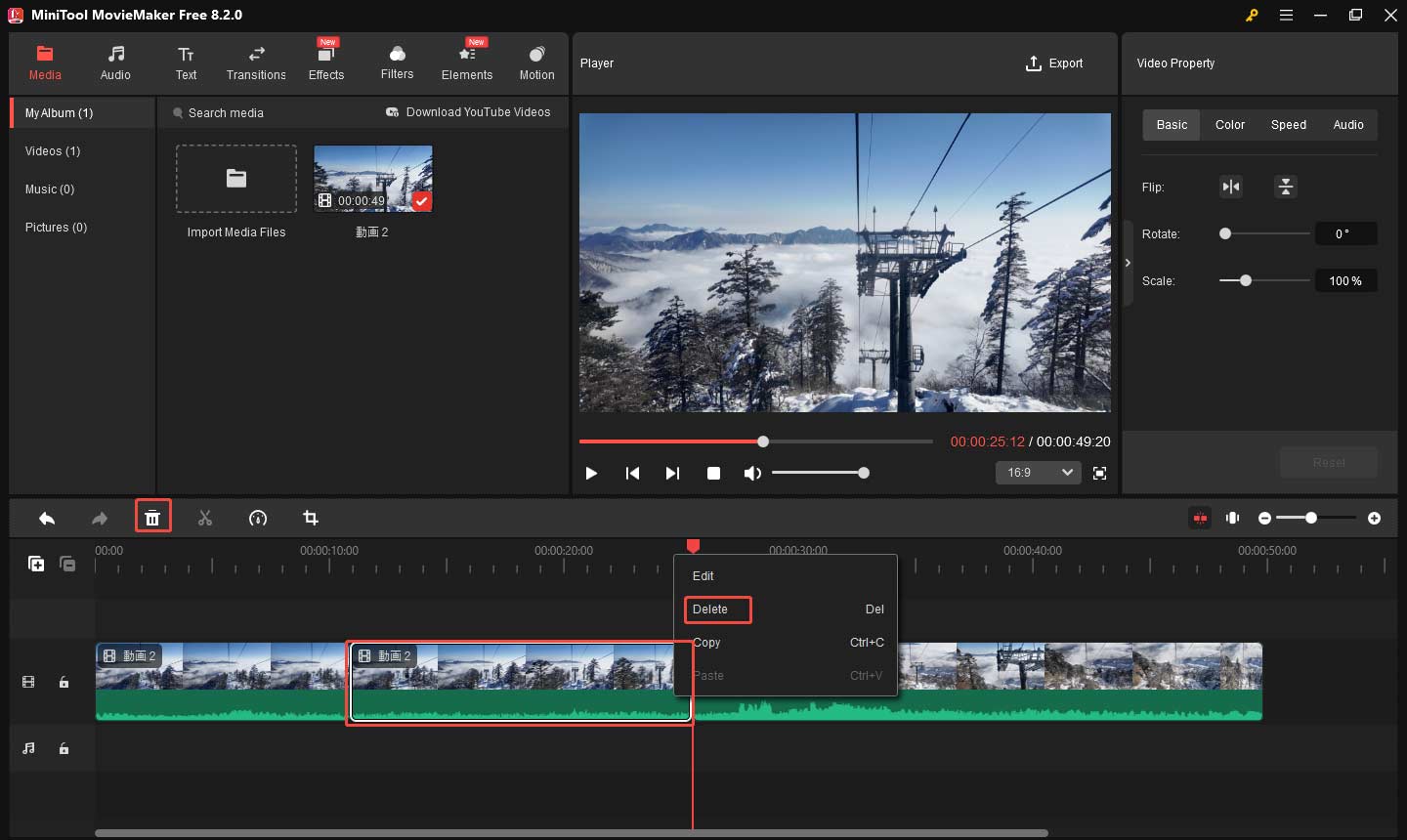The width and height of the screenshot is (1407, 840).
Task: Jump to previous frame
Action: [x=632, y=473]
